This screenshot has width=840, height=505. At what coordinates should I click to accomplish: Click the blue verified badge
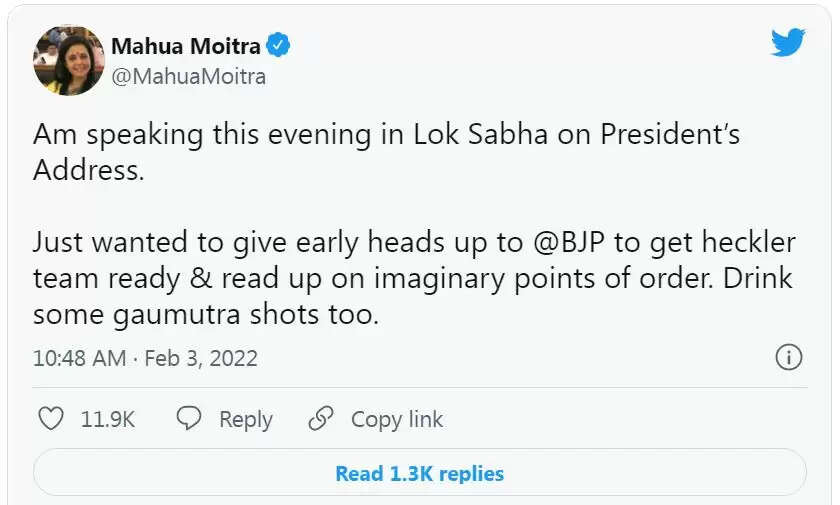click(279, 45)
